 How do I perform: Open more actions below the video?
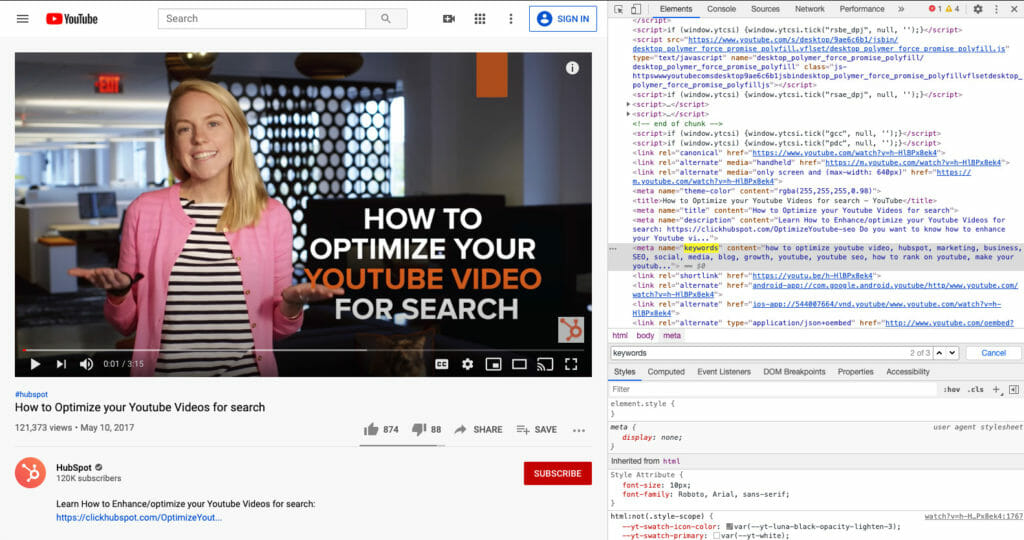(579, 430)
